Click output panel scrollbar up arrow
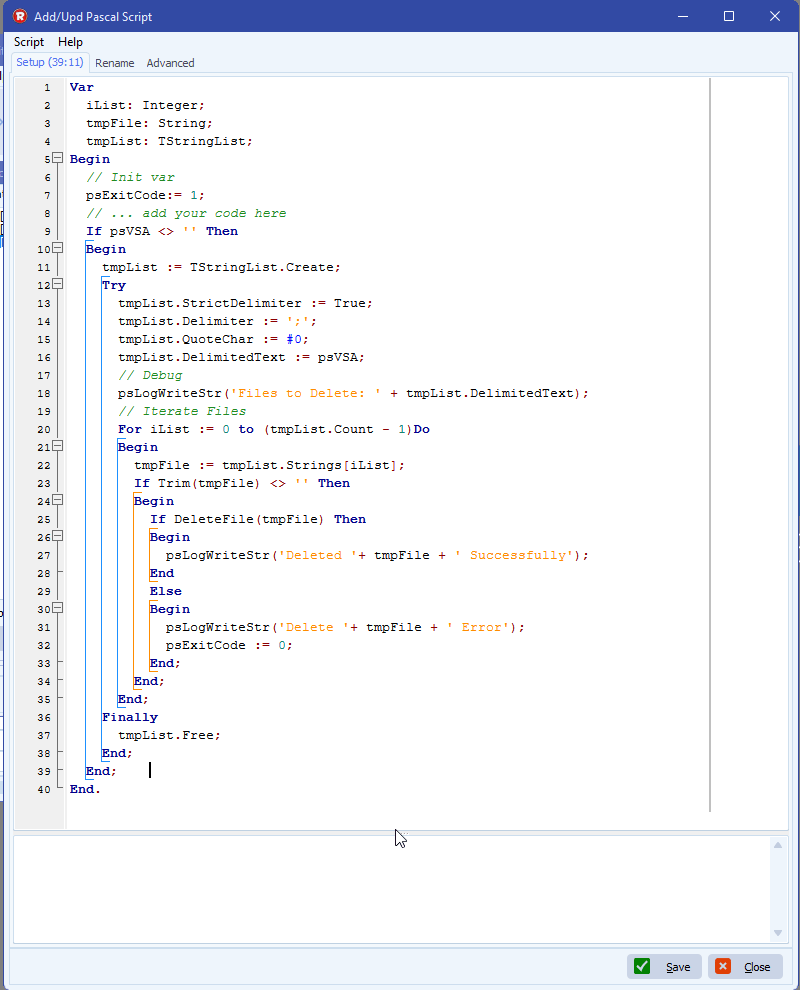Image resolution: width=800 pixels, height=990 pixels. point(778,845)
